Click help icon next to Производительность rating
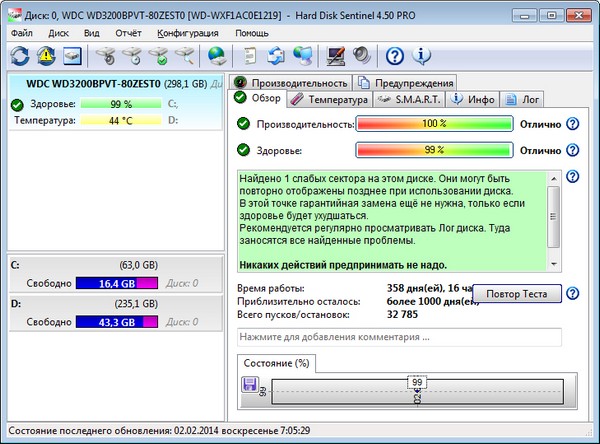600x444 pixels. 573,124
